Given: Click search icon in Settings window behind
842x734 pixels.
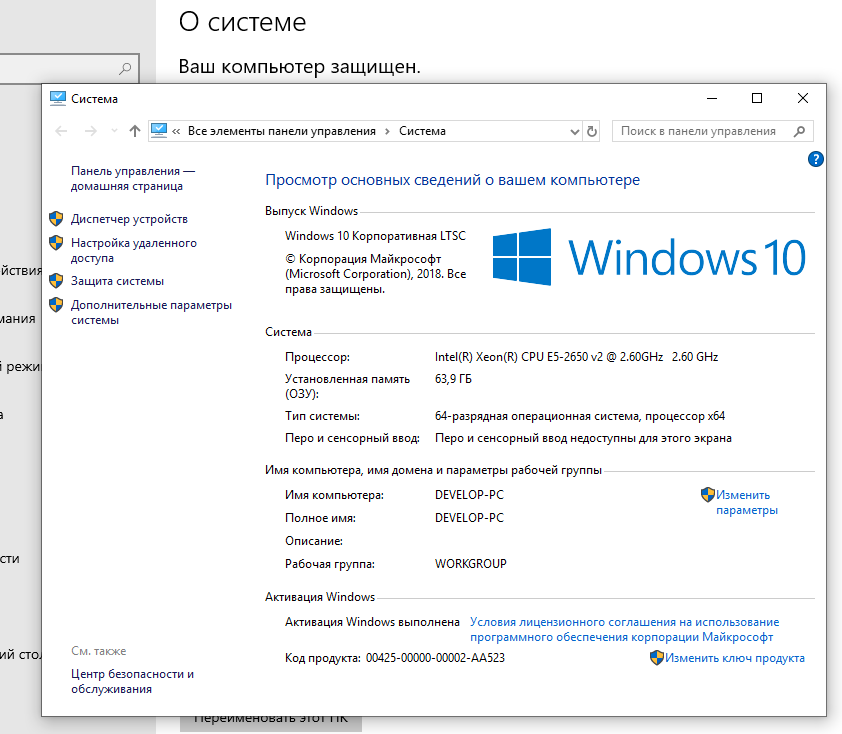Looking at the screenshot, I should [x=125, y=69].
